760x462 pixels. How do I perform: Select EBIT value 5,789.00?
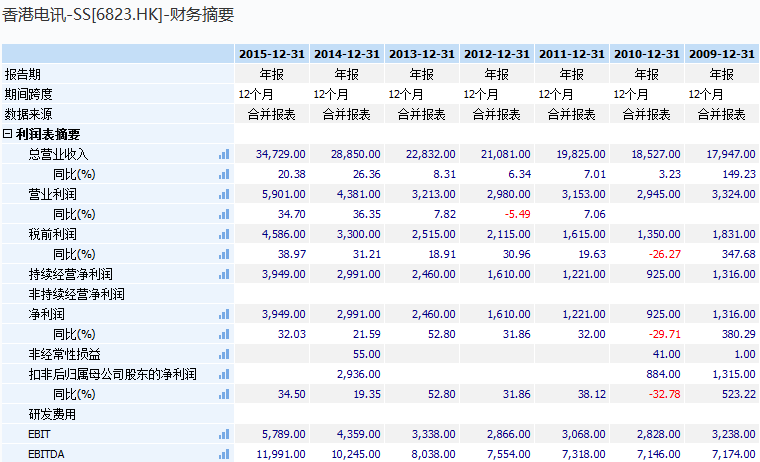pyautogui.click(x=284, y=434)
